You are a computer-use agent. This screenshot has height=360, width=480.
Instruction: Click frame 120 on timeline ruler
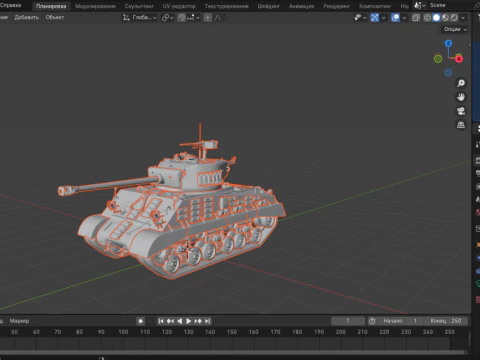tap(167, 332)
